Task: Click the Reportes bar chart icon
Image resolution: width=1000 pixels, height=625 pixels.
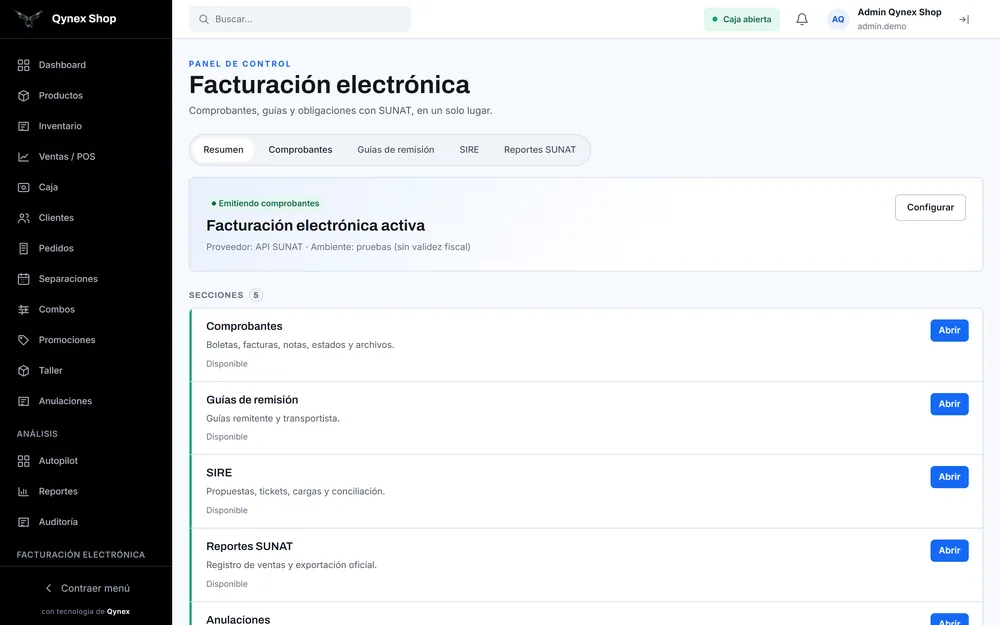Action: [24, 492]
